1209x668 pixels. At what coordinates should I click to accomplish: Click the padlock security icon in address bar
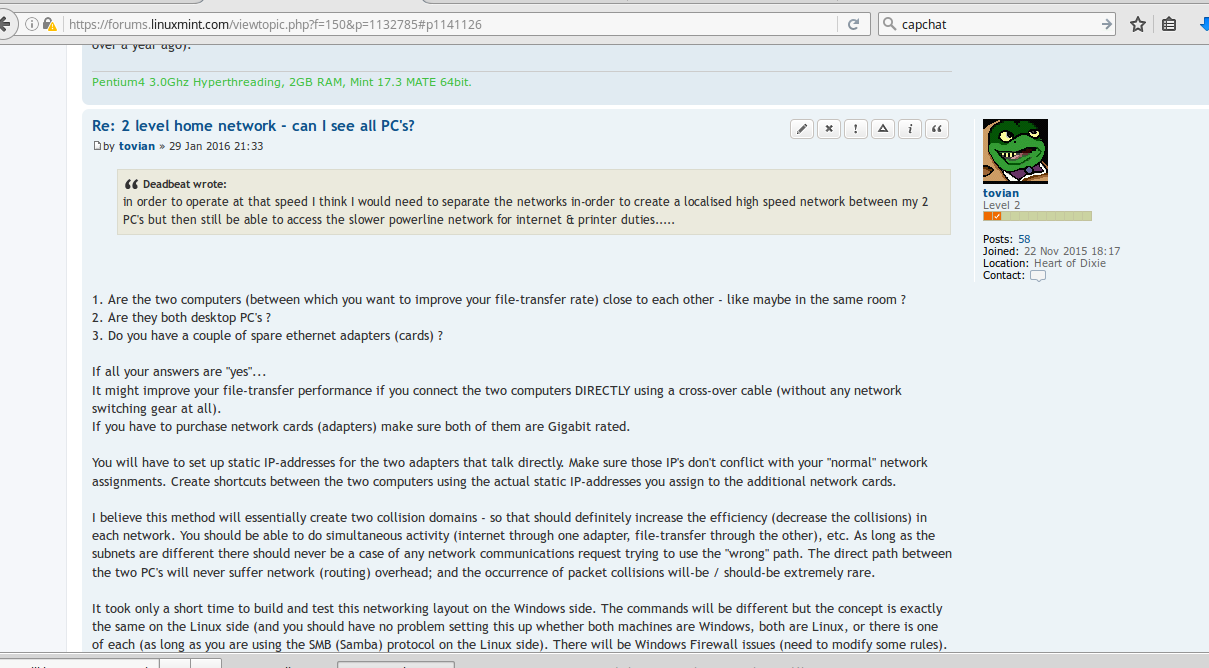pyautogui.click(x=50, y=24)
